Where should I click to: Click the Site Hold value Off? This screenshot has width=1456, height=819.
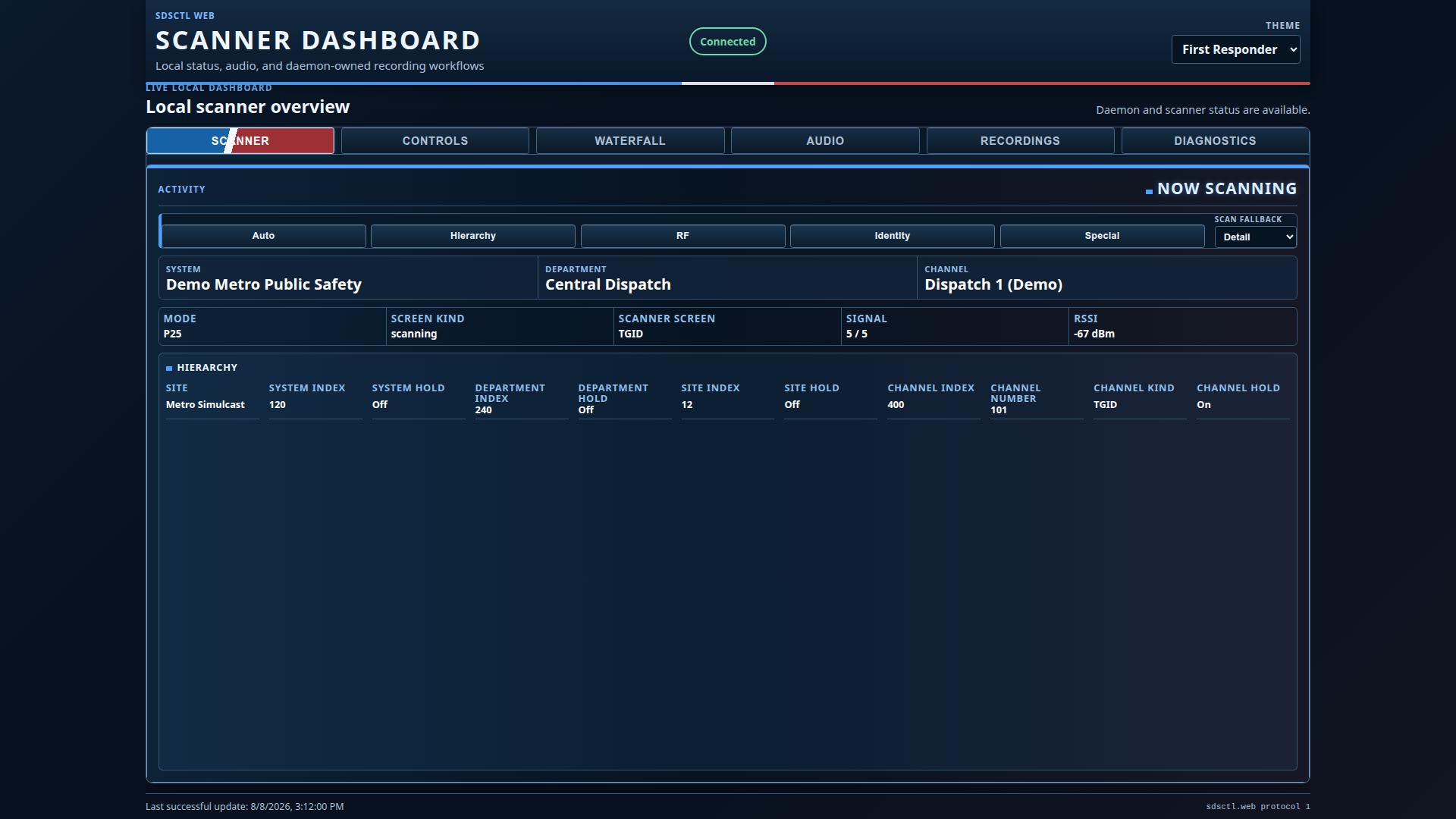coord(792,405)
